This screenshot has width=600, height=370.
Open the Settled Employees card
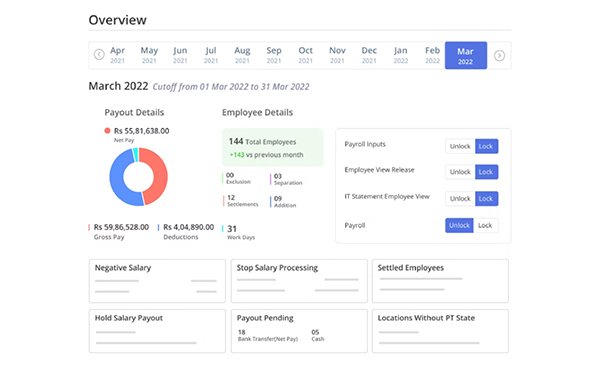(440, 281)
